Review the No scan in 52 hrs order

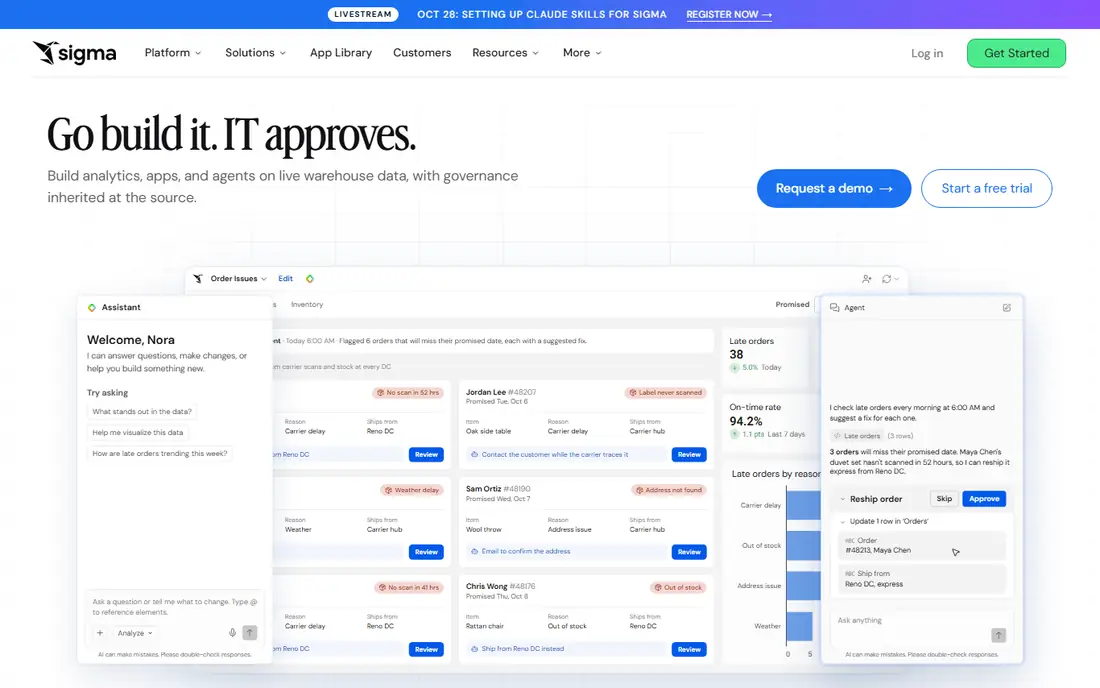(x=426, y=454)
